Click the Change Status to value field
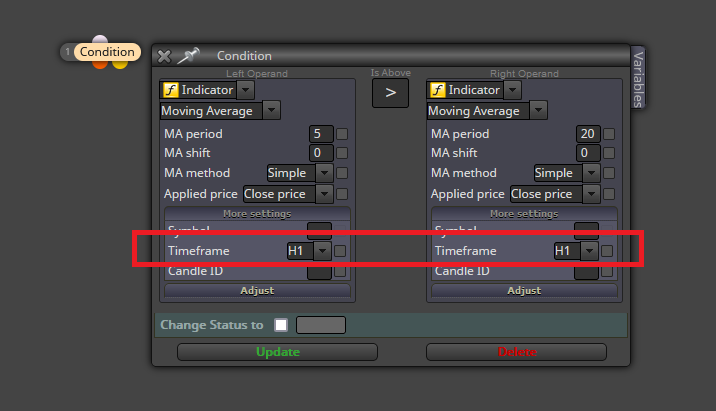The width and height of the screenshot is (716, 411). (x=321, y=325)
